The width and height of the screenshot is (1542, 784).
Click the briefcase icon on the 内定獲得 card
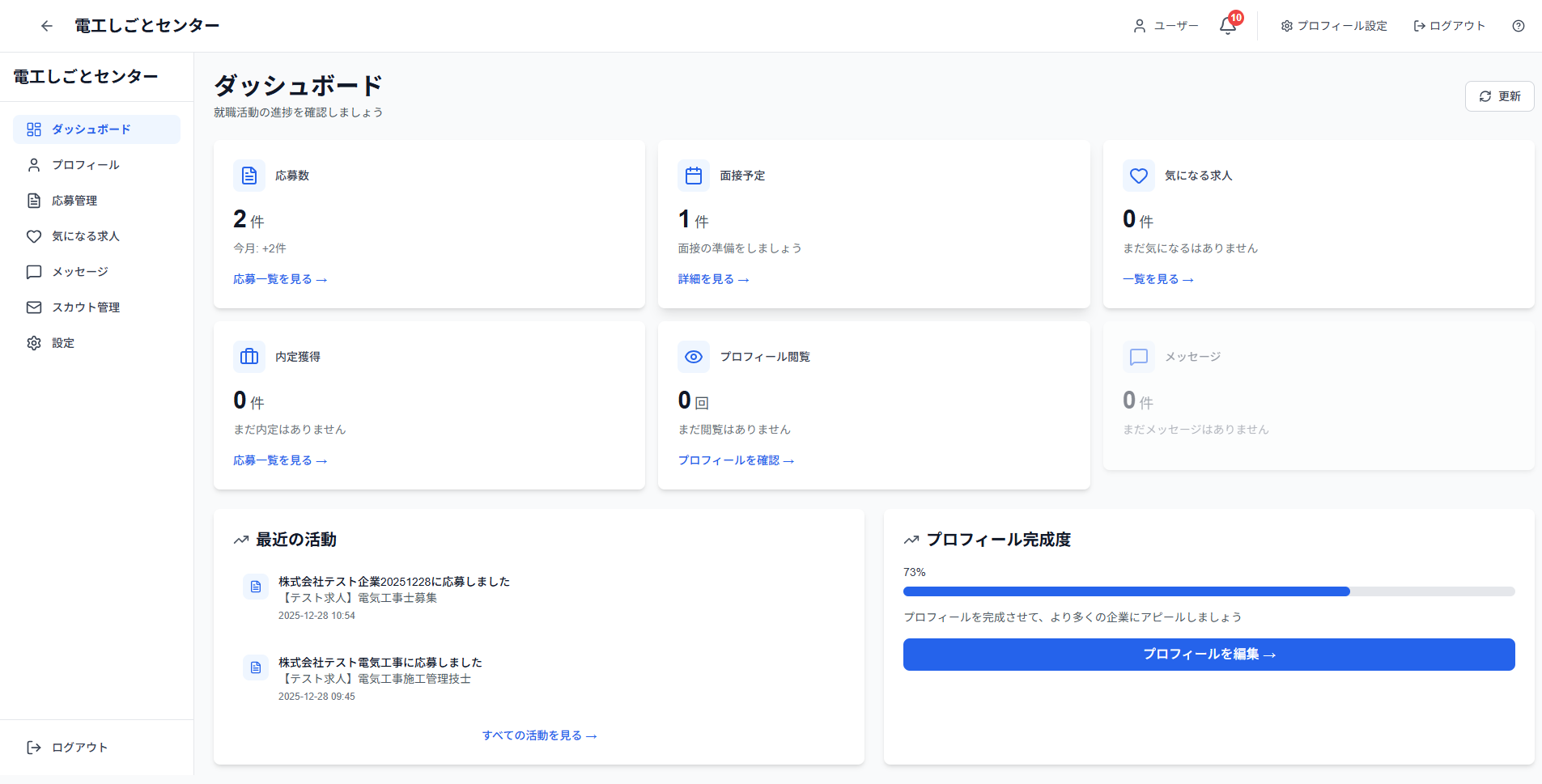(249, 356)
